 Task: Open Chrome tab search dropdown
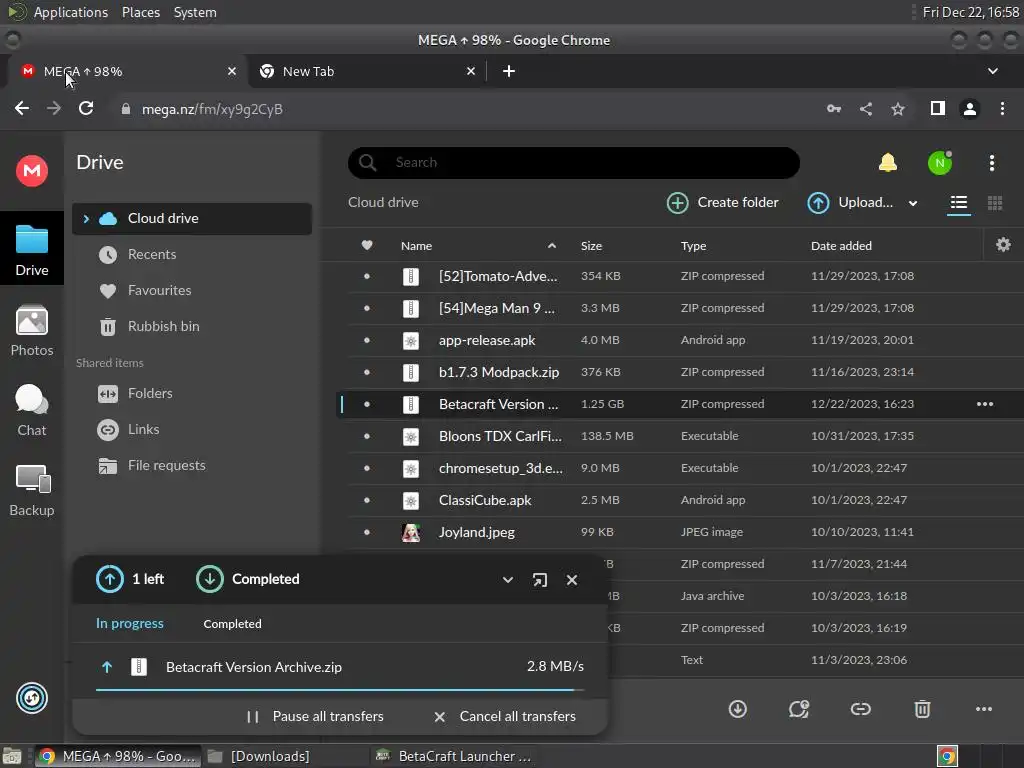993,71
